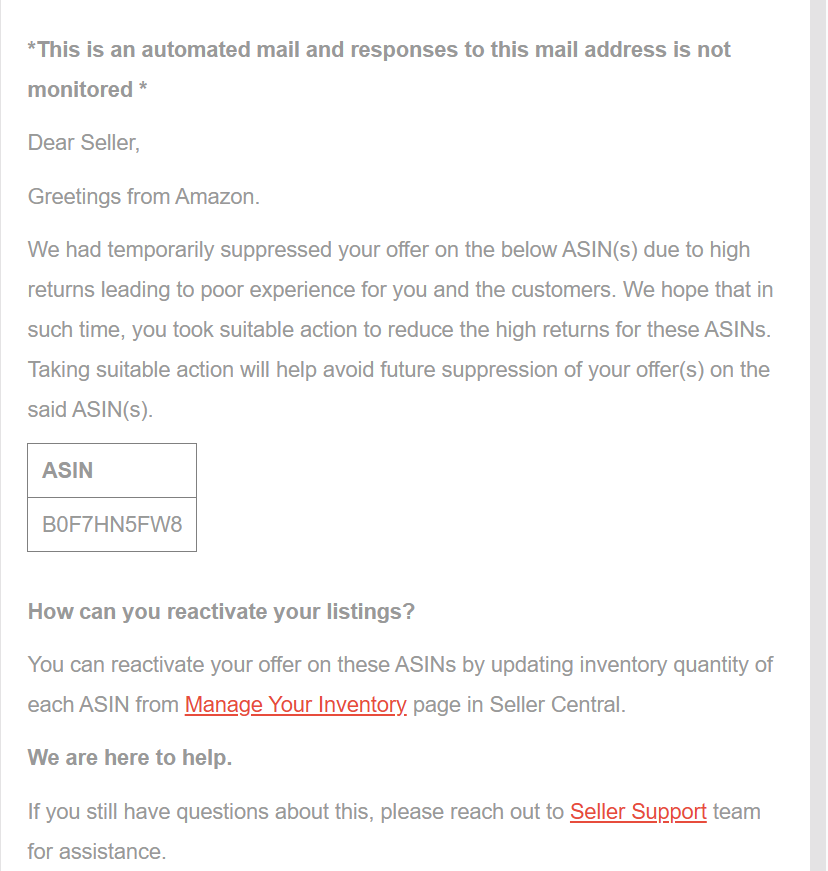Click the line starting 'You can reactivate your offer'
Screen dimensions: 828x871
400,664
